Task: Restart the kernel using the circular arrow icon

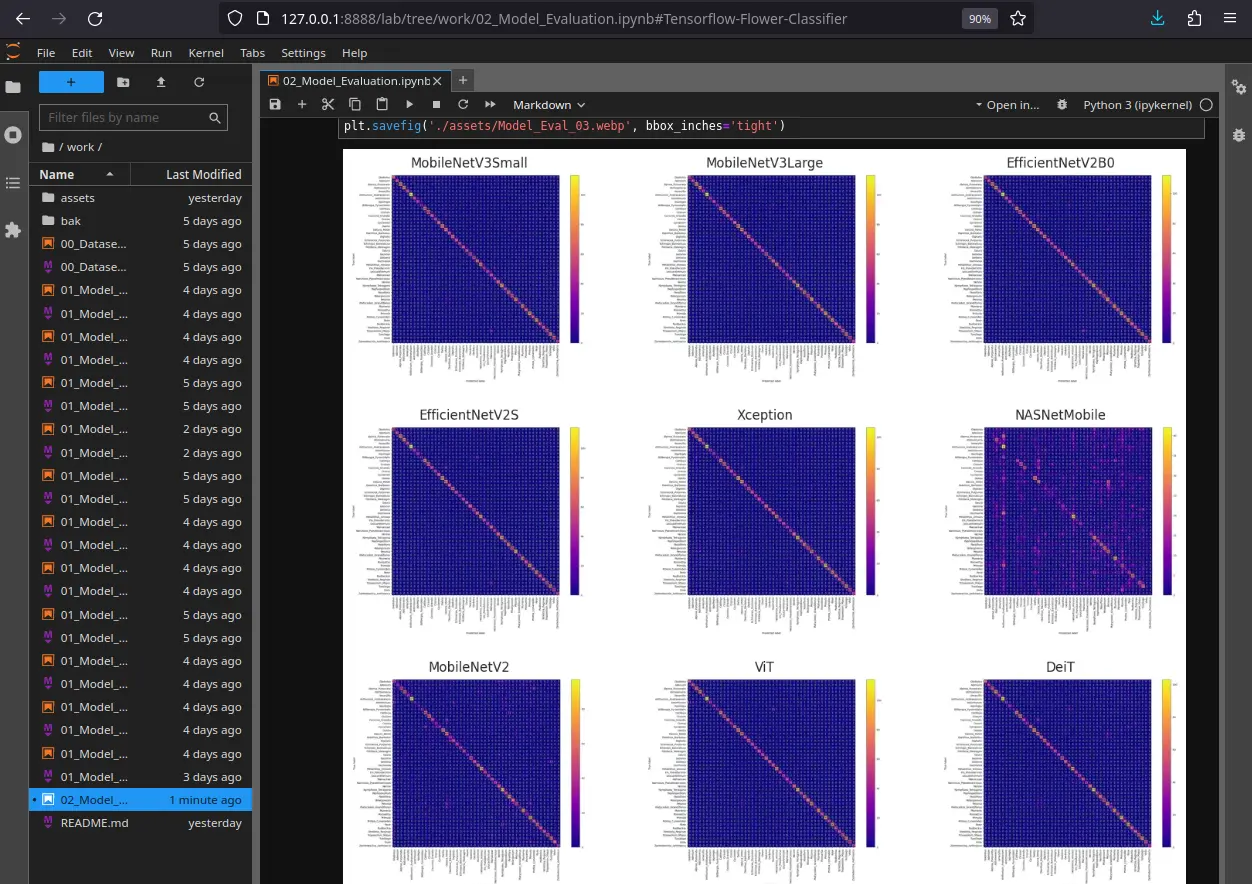Action: click(463, 104)
